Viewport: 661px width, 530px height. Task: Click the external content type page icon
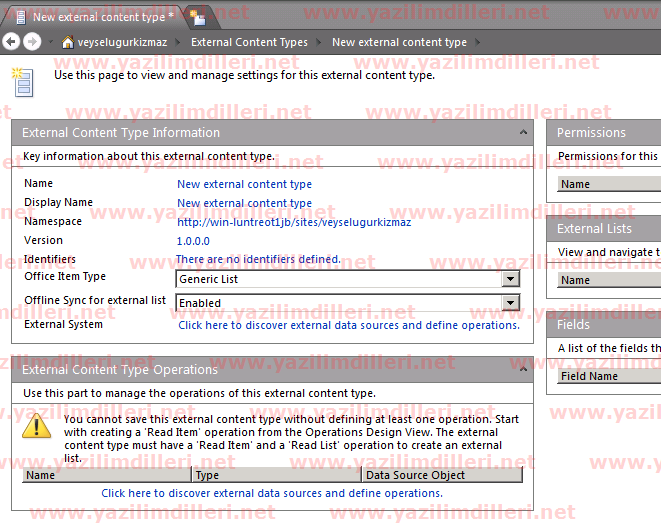(22, 81)
